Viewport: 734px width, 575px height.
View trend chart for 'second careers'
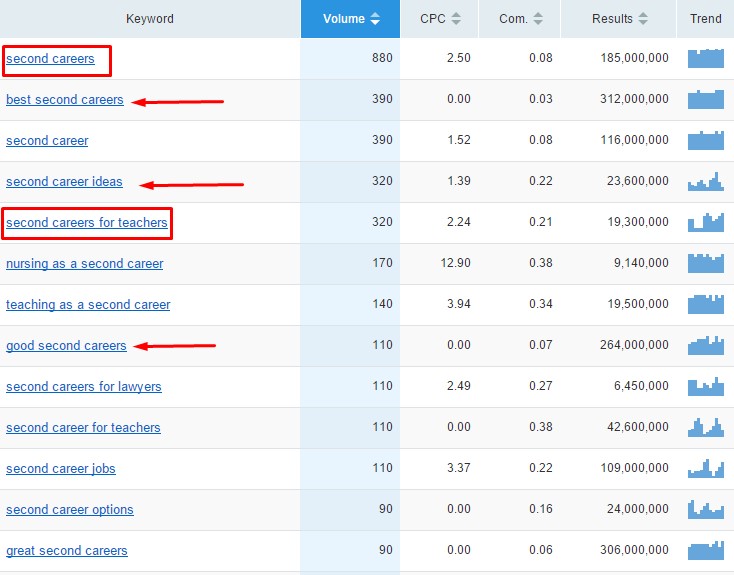[705, 58]
